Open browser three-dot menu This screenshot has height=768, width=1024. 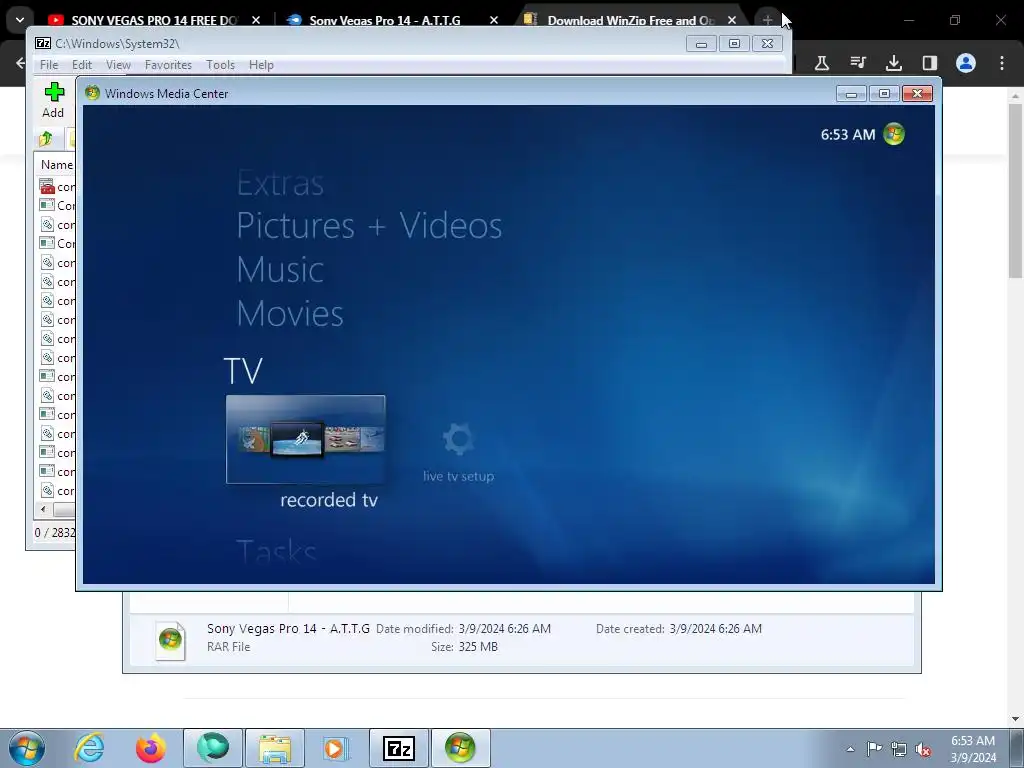point(1002,63)
